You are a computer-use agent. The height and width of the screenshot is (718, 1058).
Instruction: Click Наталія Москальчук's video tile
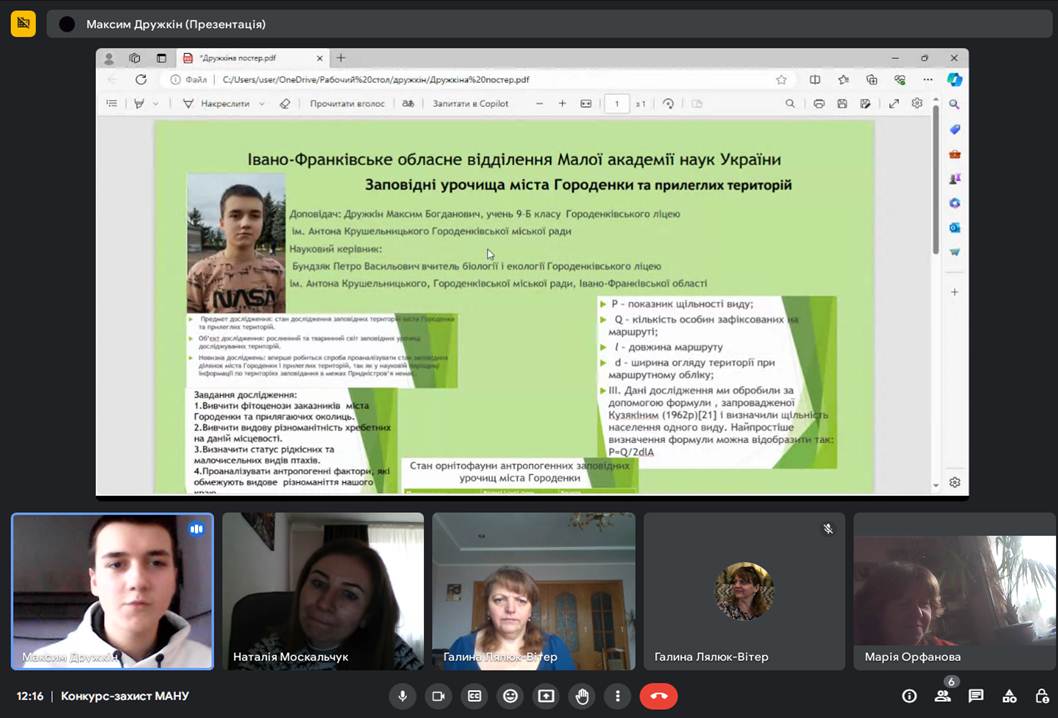pyautogui.click(x=322, y=591)
